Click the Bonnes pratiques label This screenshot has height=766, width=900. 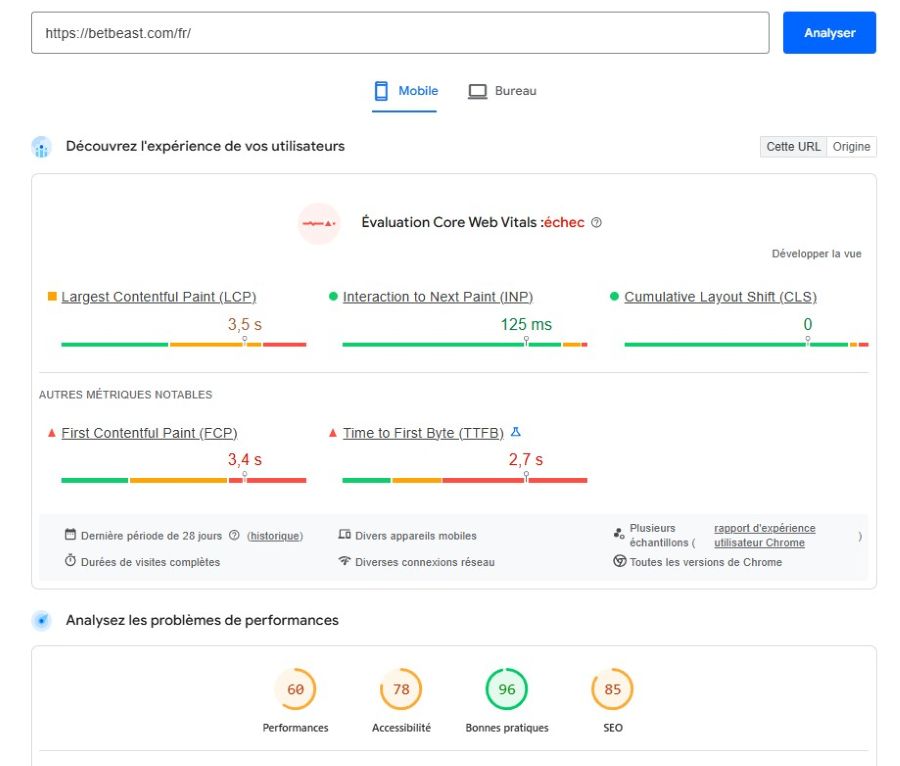point(507,728)
